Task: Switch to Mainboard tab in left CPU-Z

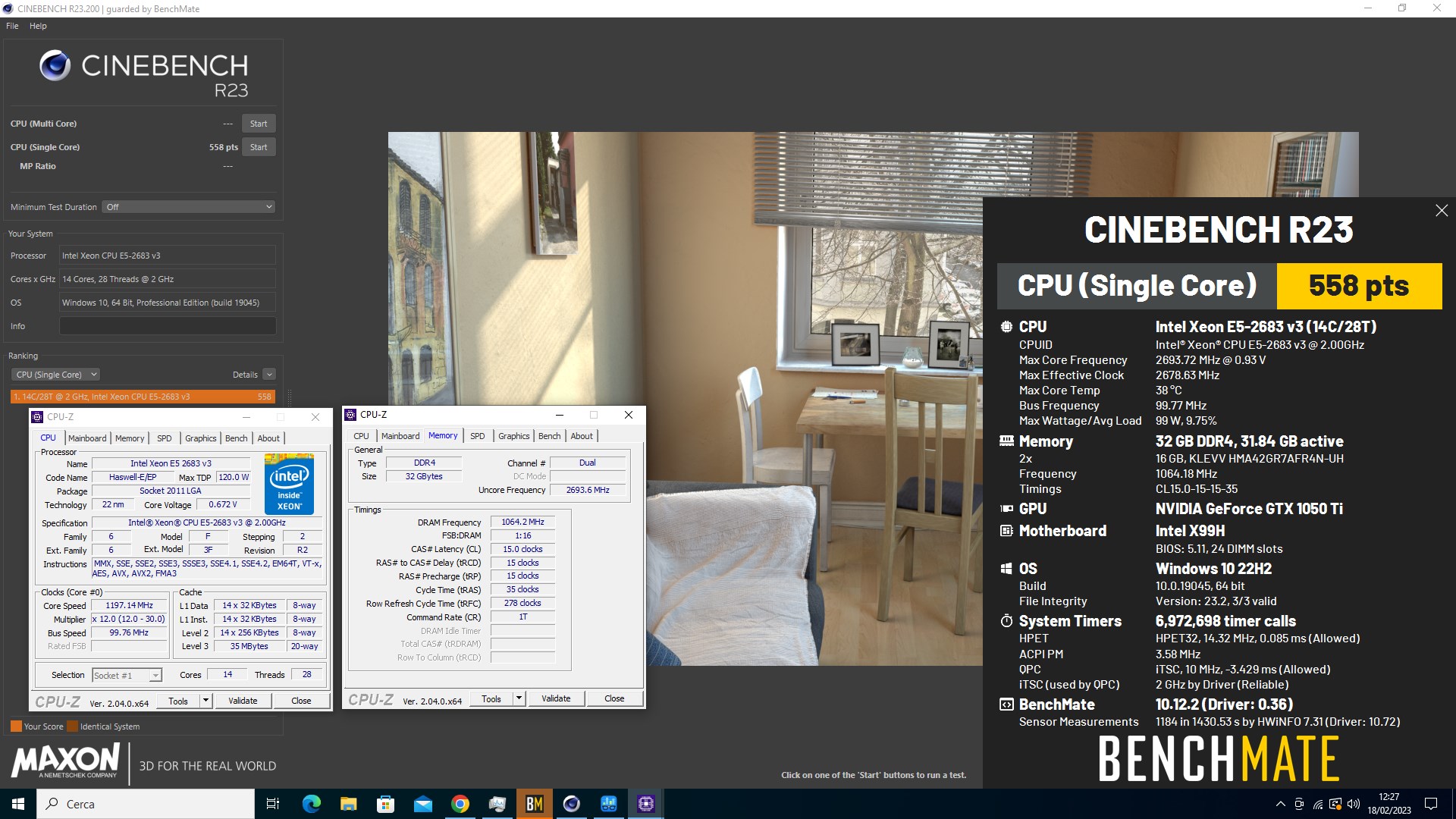Action: tap(87, 438)
